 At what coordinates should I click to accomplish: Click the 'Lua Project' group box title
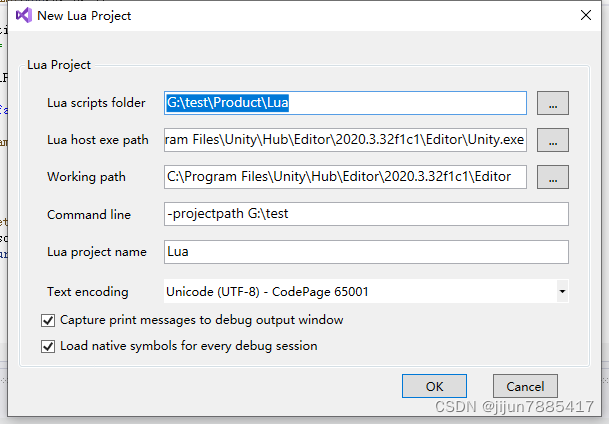[59, 65]
